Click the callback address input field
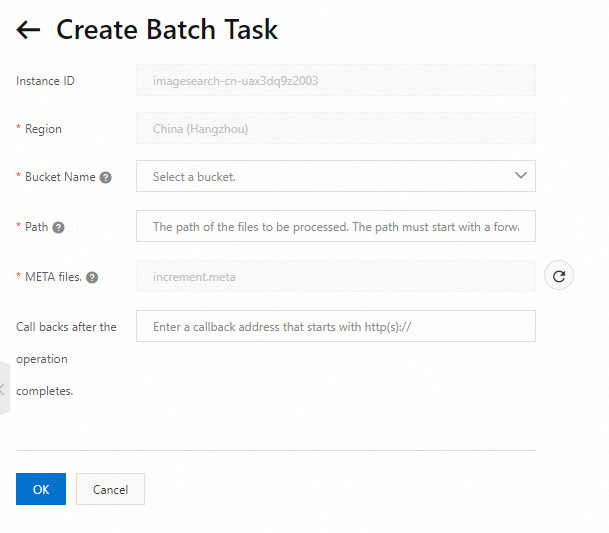This screenshot has width=609, height=533. [335, 326]
